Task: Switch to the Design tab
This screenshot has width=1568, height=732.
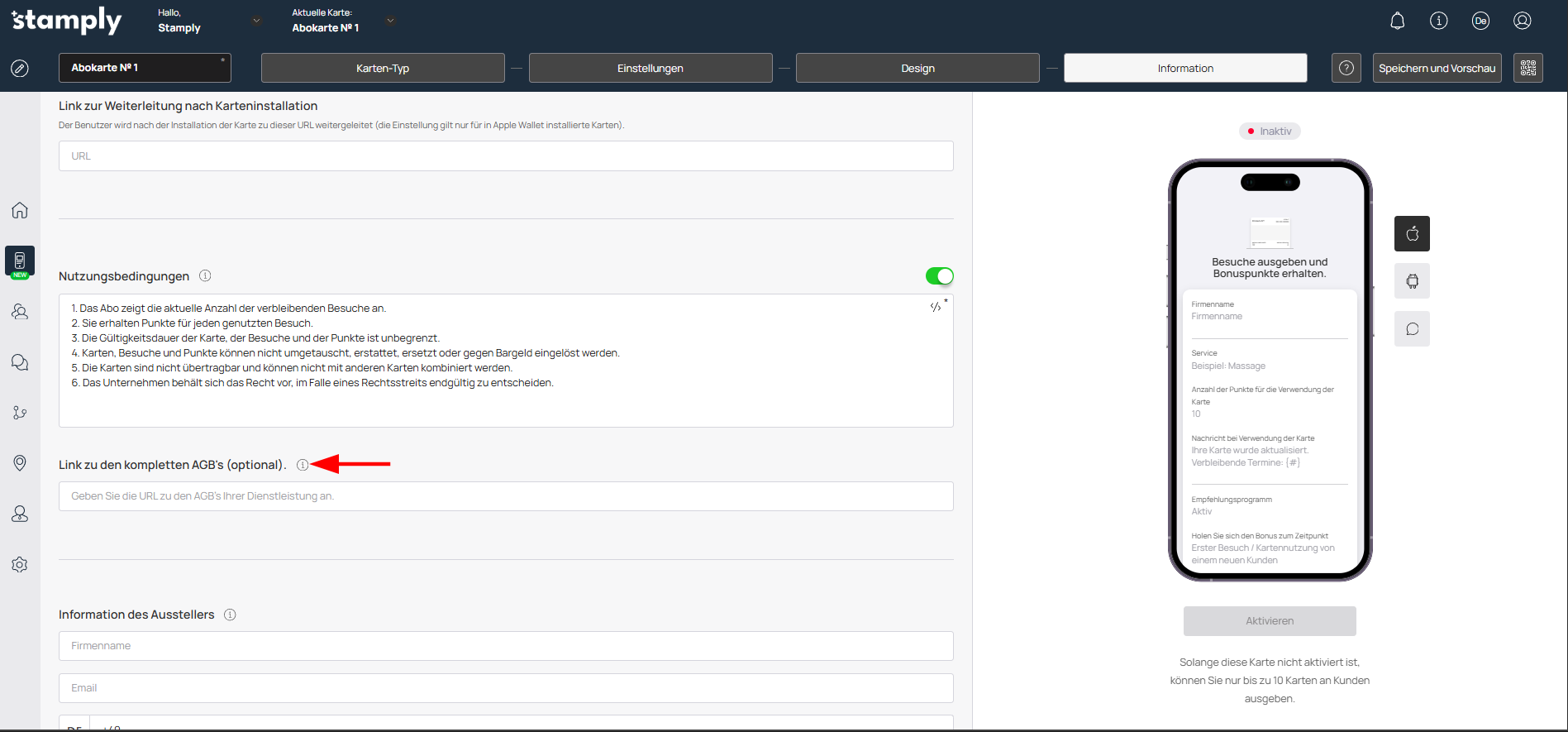Action: (x=917, y=68)
